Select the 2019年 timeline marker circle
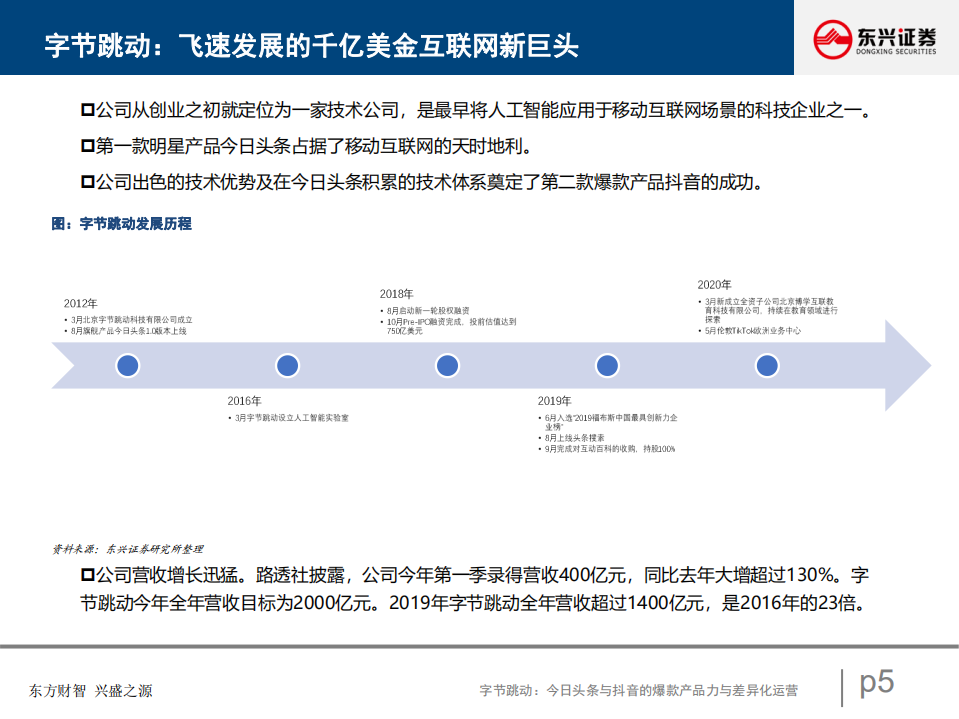Viewport: 959px width, 719px height. point(606,366)
